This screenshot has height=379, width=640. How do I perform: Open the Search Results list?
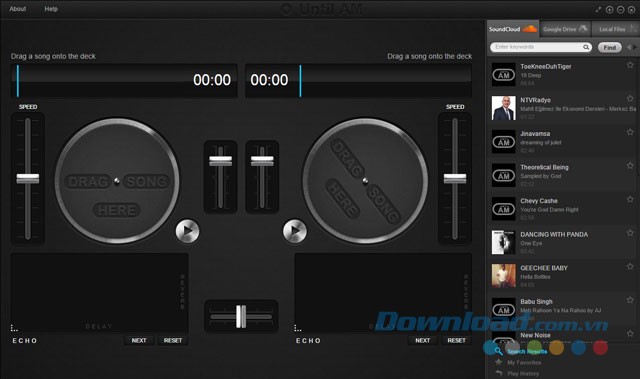527,351
